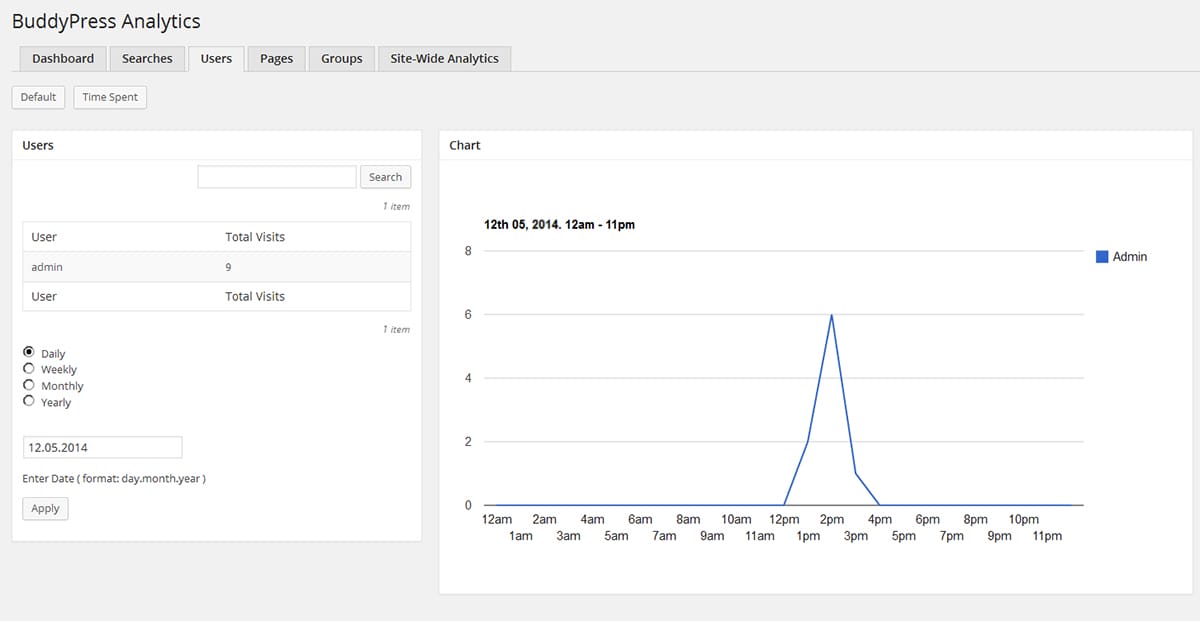Choose the Weekly radio option
The image size is (1200, 621).
click(x=29, y=369)
